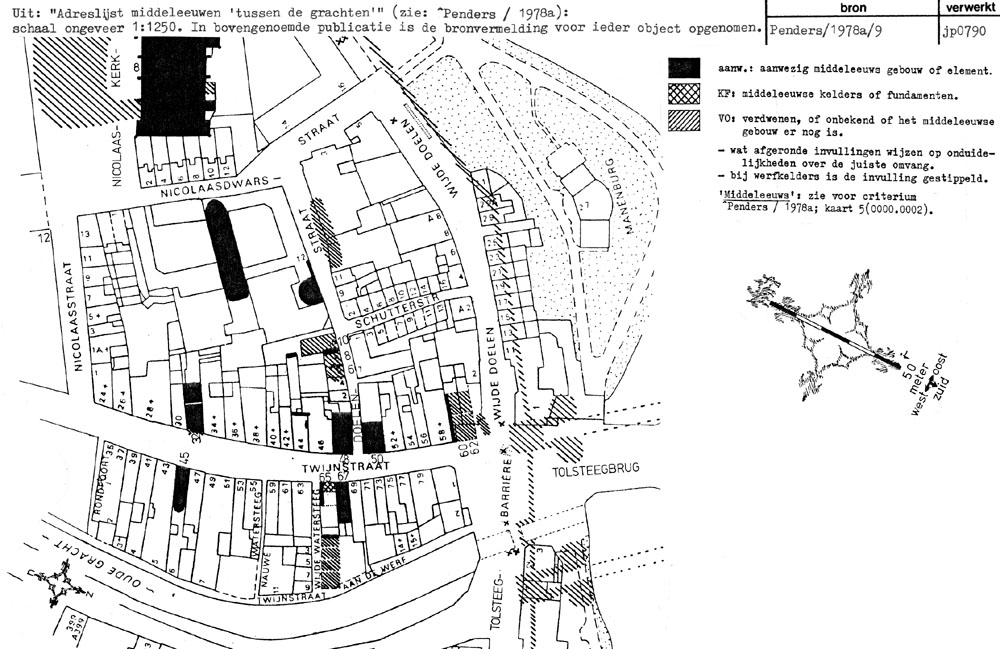
Task: Select the diagonal-hatched 'VO' legend swatch
Action: 686,122
